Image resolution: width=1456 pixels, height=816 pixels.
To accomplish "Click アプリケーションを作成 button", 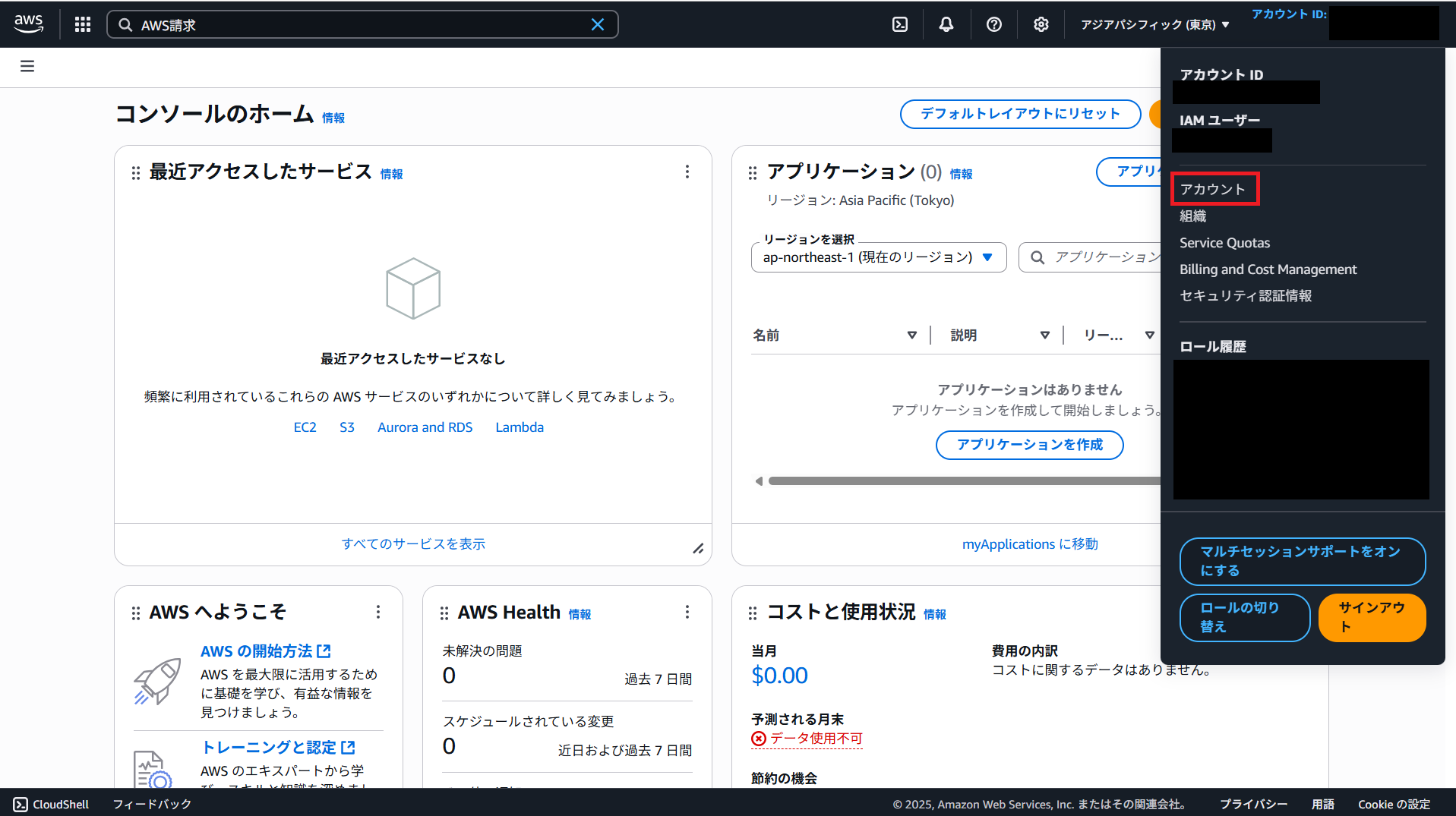I will coord(1029,445).
